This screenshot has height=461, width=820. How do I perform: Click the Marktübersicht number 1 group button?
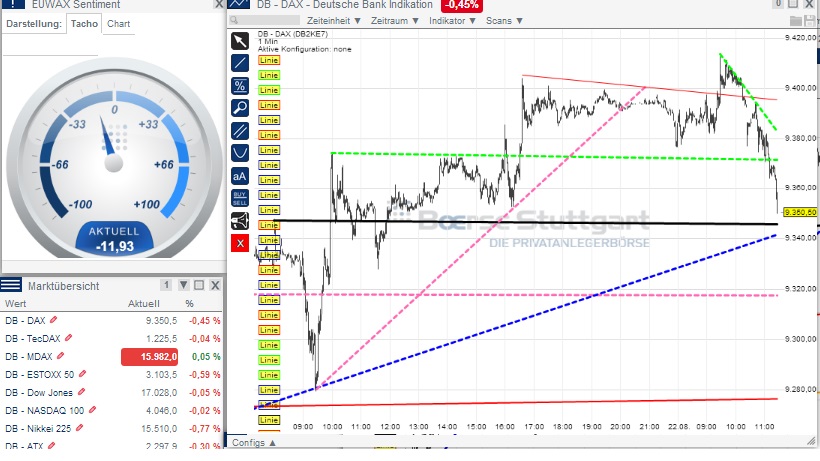166,285
